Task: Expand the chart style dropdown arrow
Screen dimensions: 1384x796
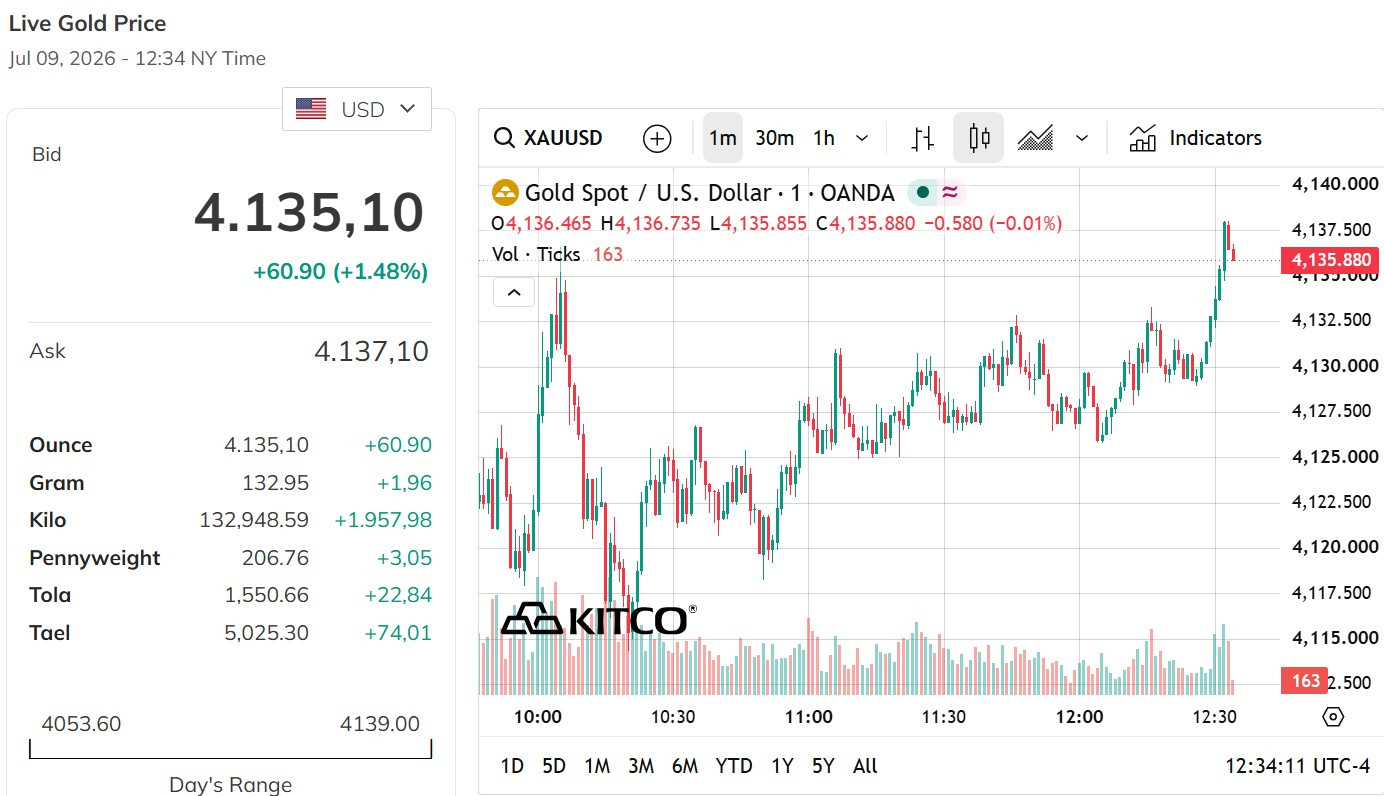Action: click(x=1081, y=138)
